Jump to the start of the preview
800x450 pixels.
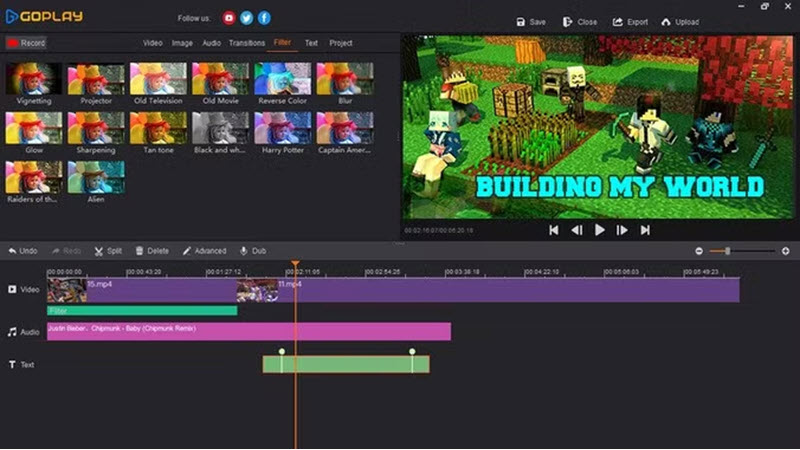coord(554,230)
